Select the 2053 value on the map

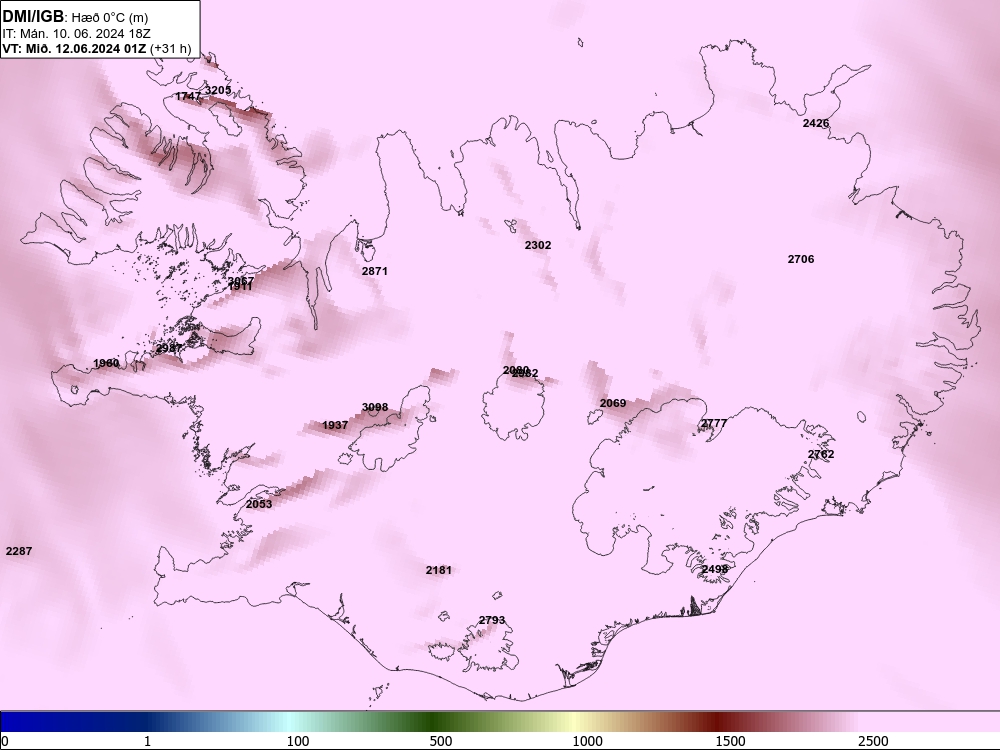click(x=259, y=504)
